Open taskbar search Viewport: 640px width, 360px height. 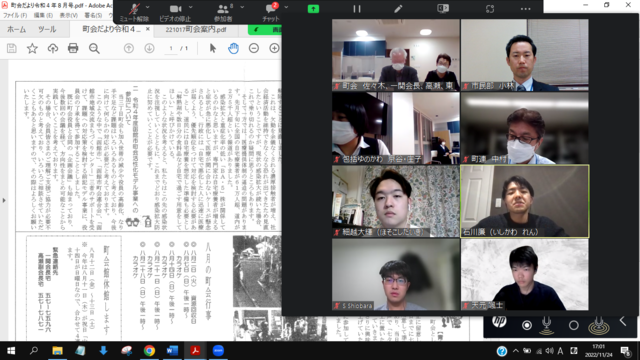(34, 351)
